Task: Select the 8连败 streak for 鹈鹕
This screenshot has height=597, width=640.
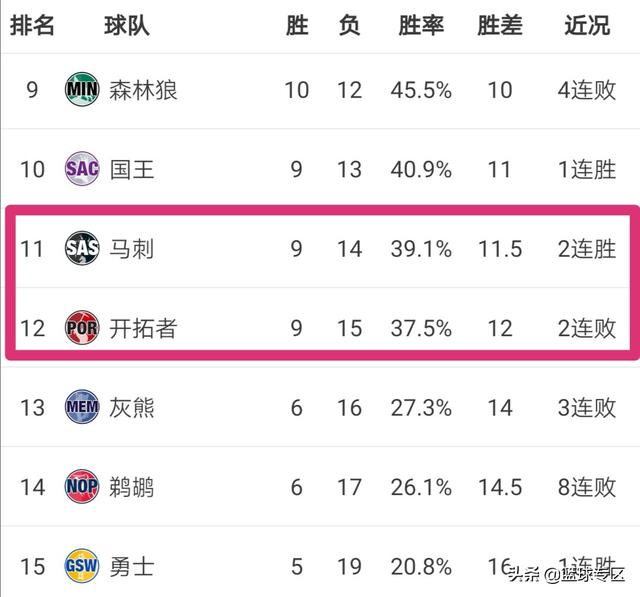Action: 587,487
